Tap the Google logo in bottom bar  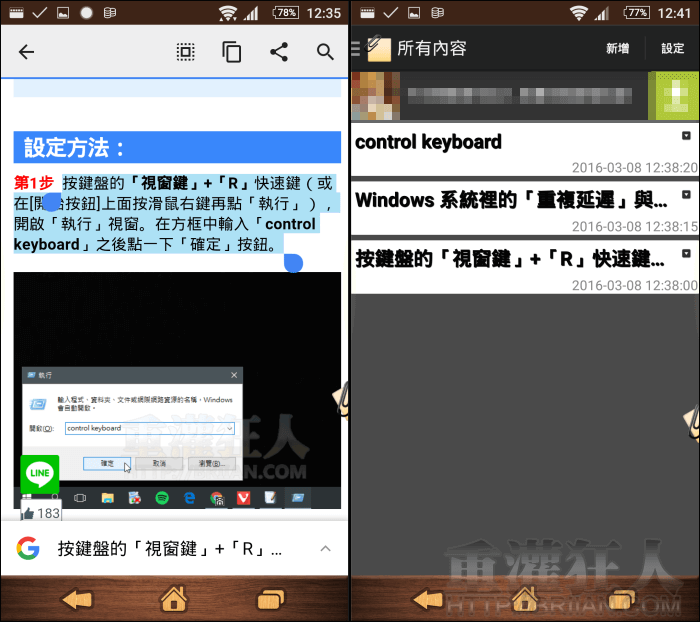pyautogui.click(x=28, y=548)
